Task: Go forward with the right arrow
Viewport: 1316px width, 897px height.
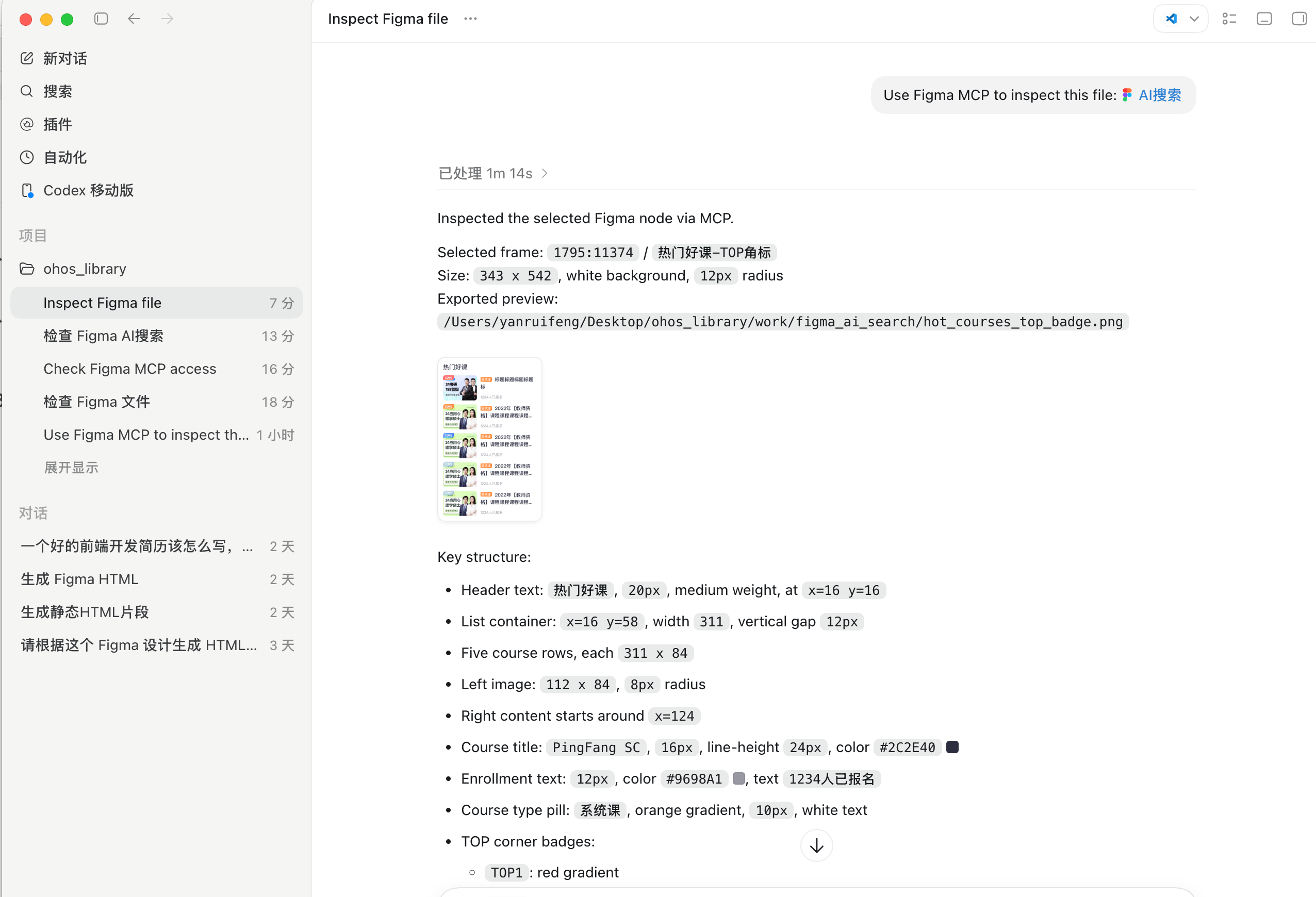Action: click(x=167, y=19)
